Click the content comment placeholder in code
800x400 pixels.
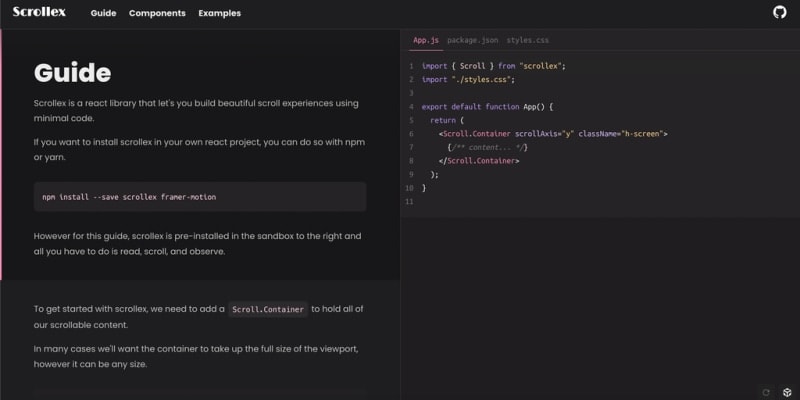[x=487, y=147]
